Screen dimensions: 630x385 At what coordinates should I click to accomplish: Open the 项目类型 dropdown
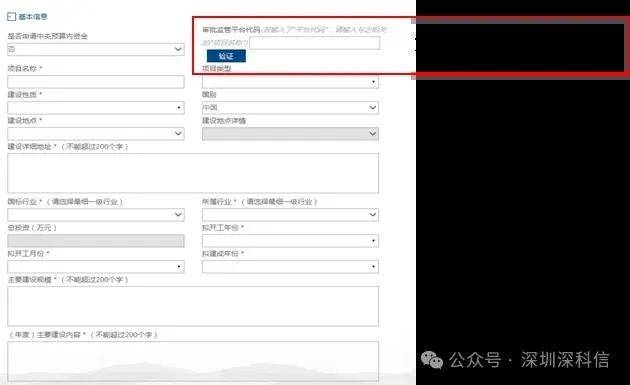[290, 82]
